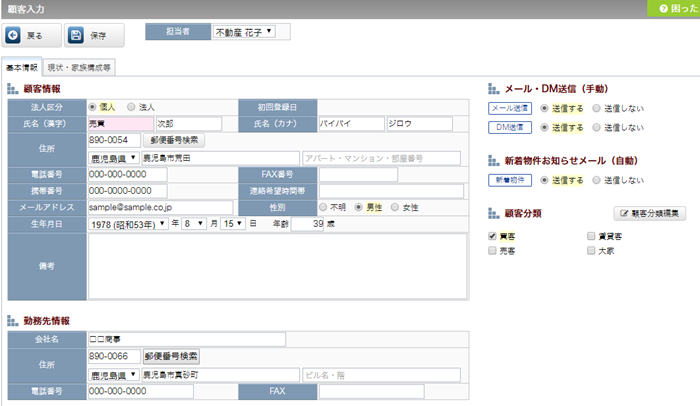Screen dimensions: 700x406
Task: Click the back arrow 戻る icon
Action: pyautogui.click(x=13, y=35)
